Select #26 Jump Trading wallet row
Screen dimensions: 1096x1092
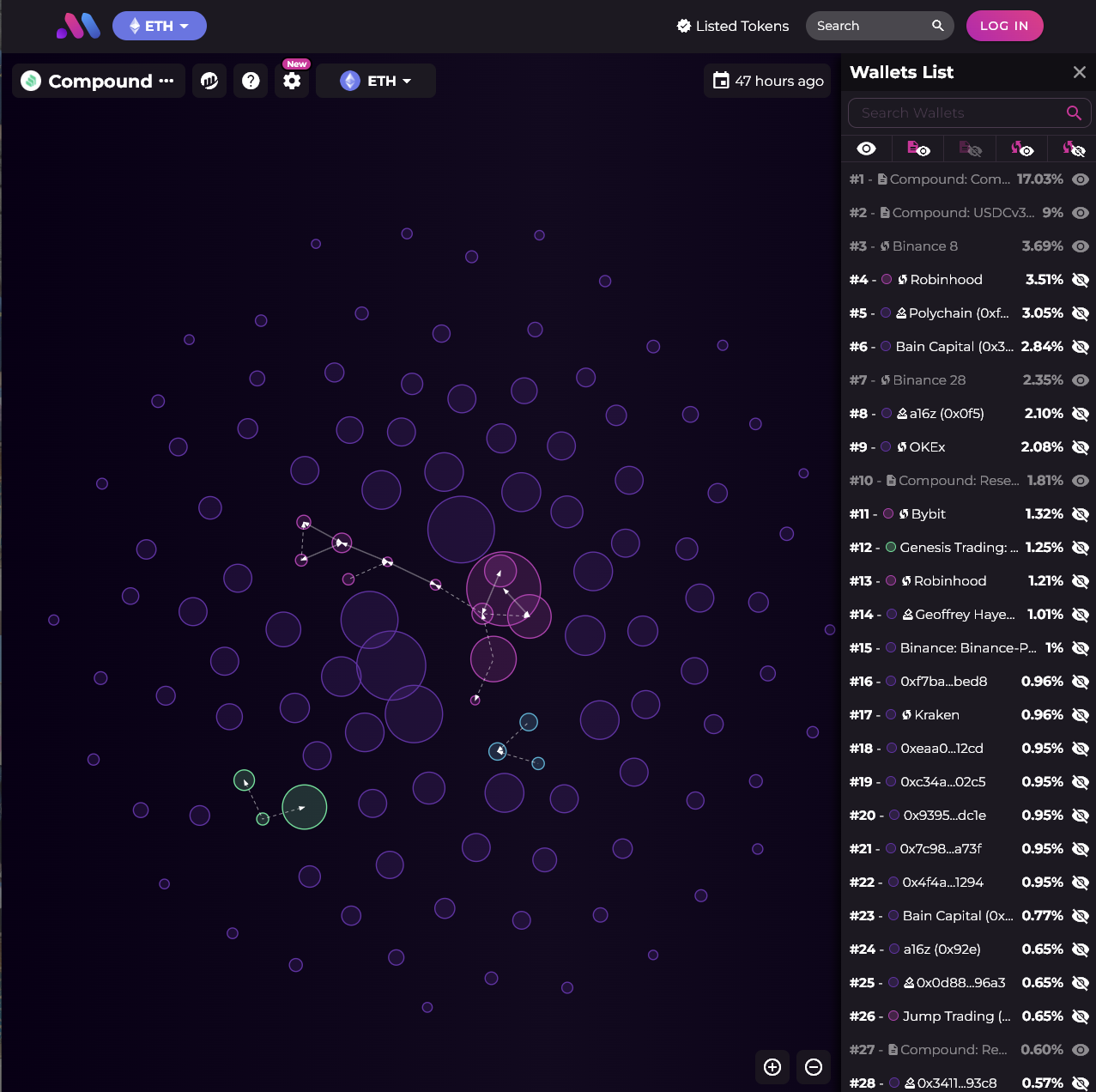click(969, 1016)
